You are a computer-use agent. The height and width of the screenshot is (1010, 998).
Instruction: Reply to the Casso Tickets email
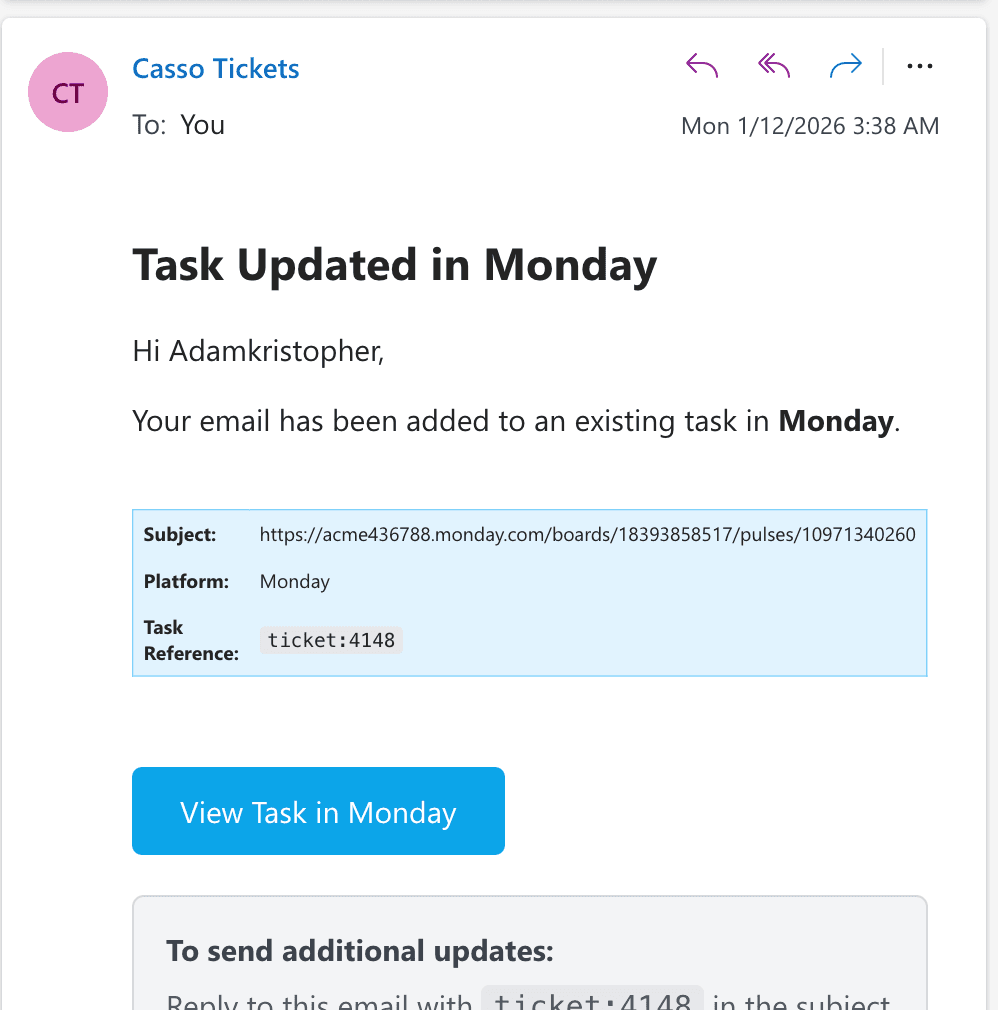[702, 65]
